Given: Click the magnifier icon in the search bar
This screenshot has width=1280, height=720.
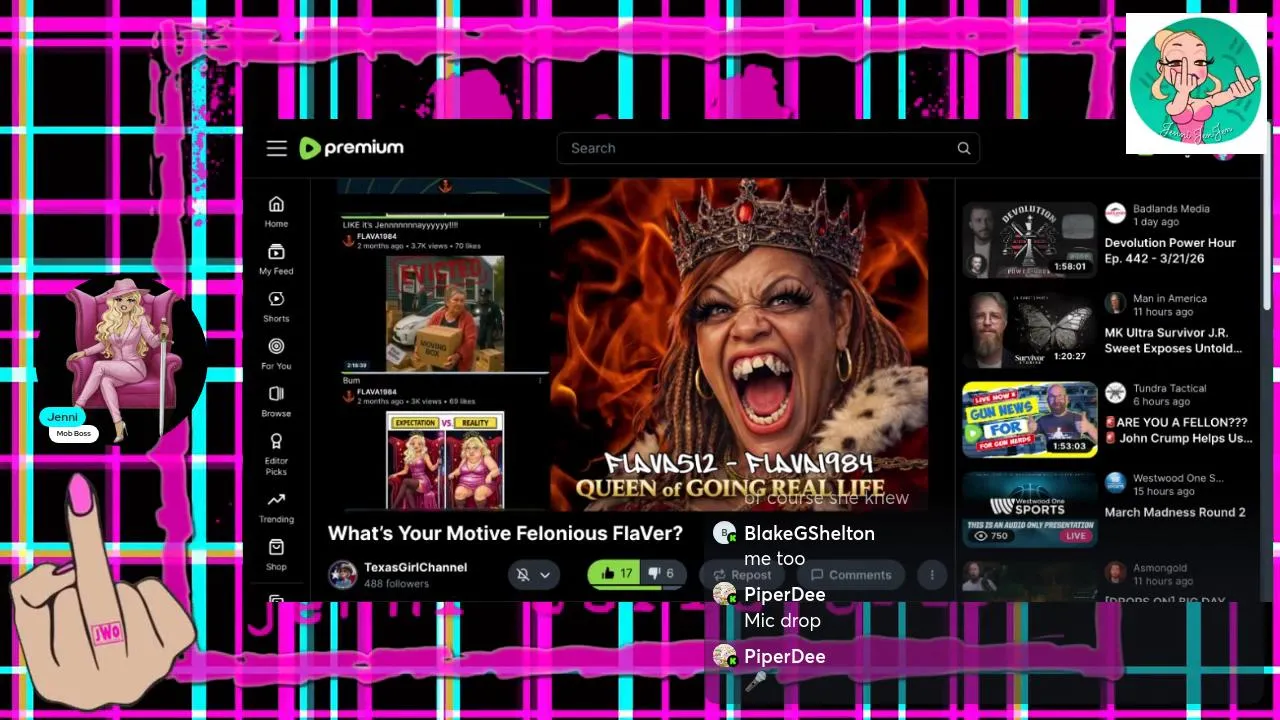Looking at the screenshot, I should coord(963,148).
